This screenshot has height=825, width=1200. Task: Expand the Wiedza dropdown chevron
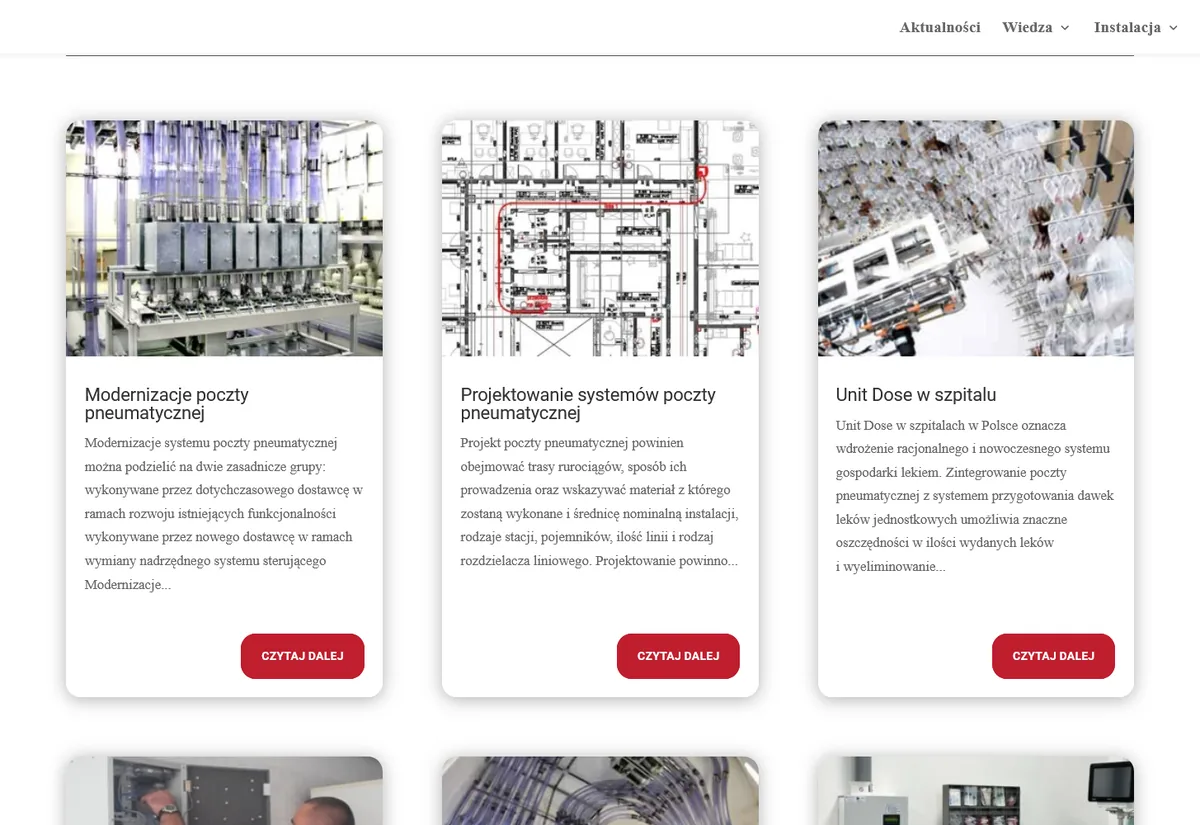[x=1065, y=28]
